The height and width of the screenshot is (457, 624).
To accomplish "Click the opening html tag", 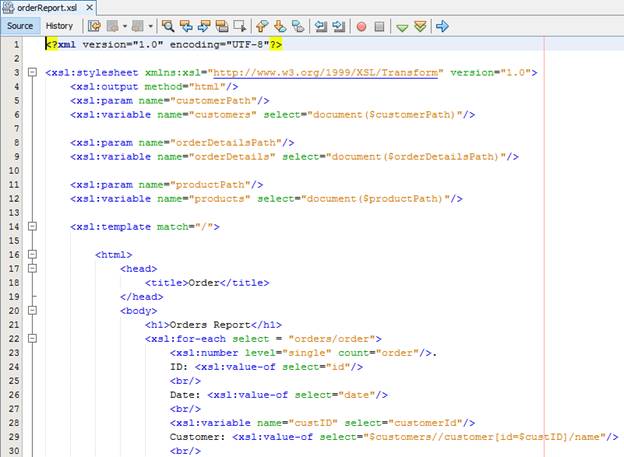I will [113, 255].
